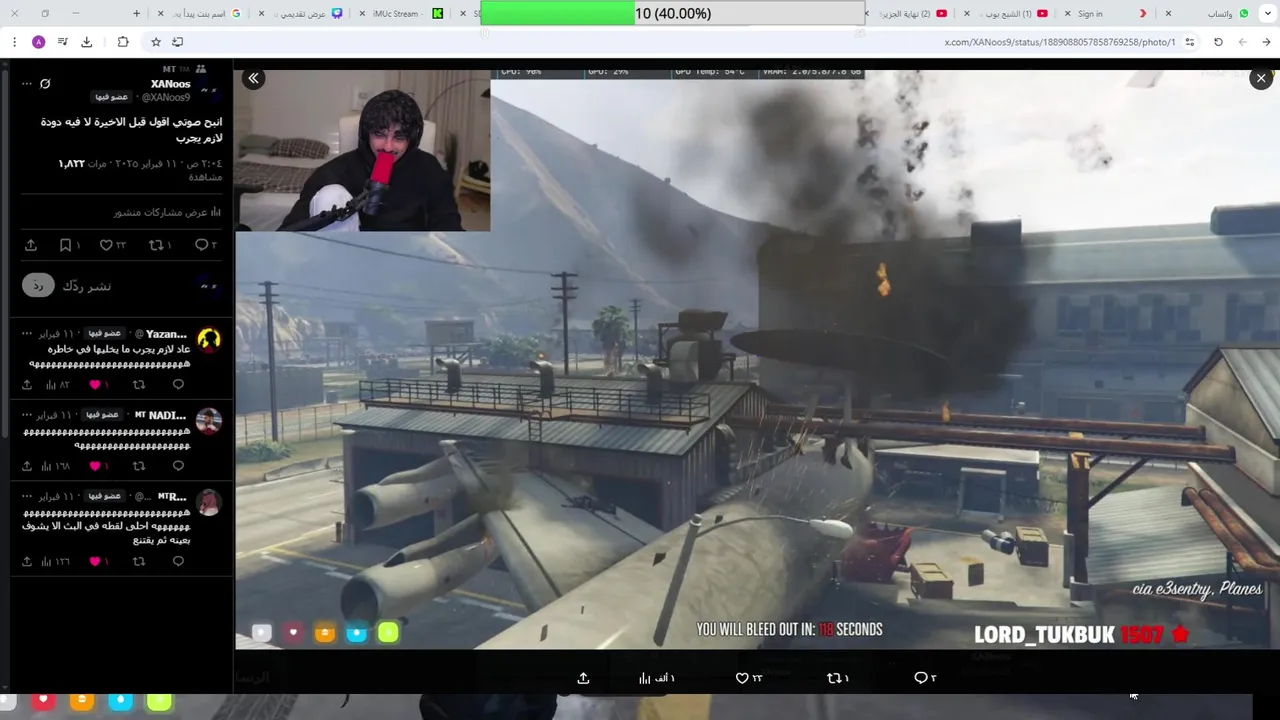Image resolution: width=1280 pixels, height=720 pixels.
Task: Bookmark XANoos's main post
Action: [66, 245]
